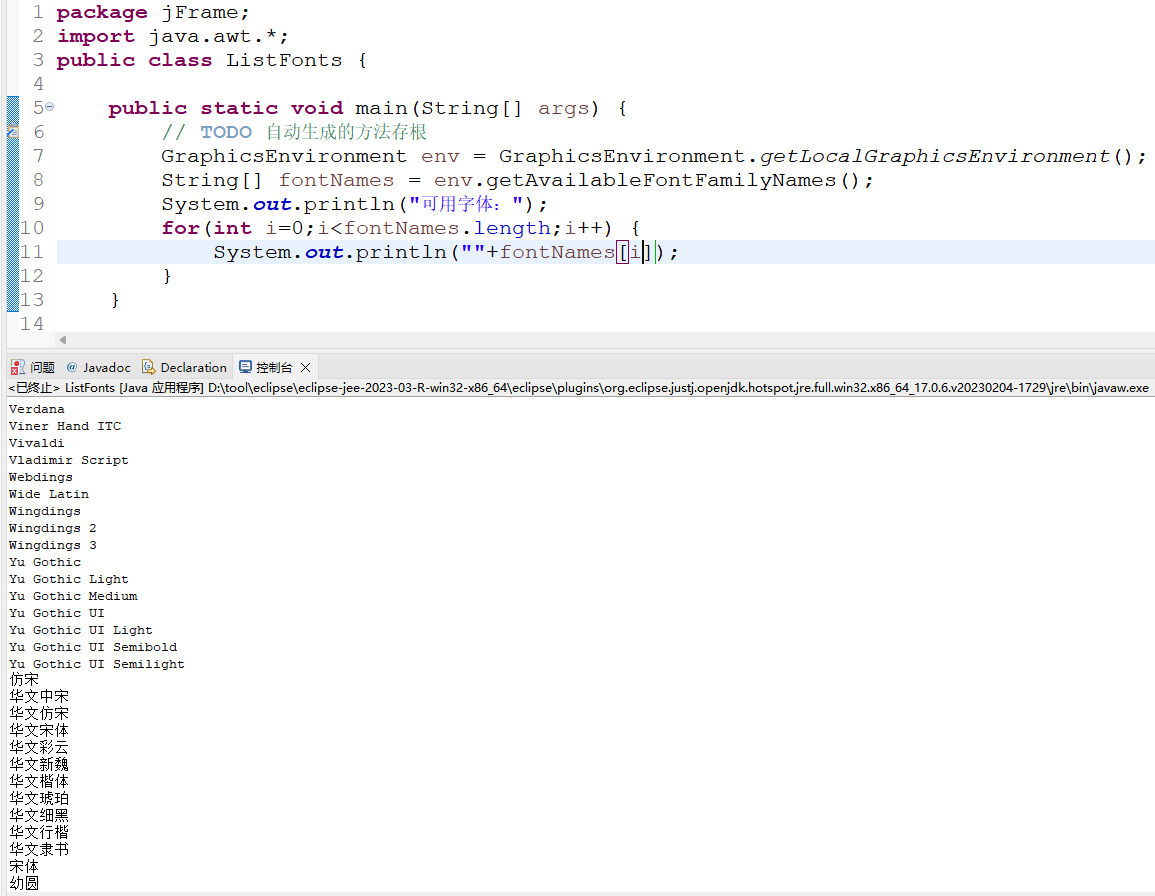The width and height of the screenshot is (1155, 896).
Task: Click the ListFonts class name in the code
Action: [285, 59]
